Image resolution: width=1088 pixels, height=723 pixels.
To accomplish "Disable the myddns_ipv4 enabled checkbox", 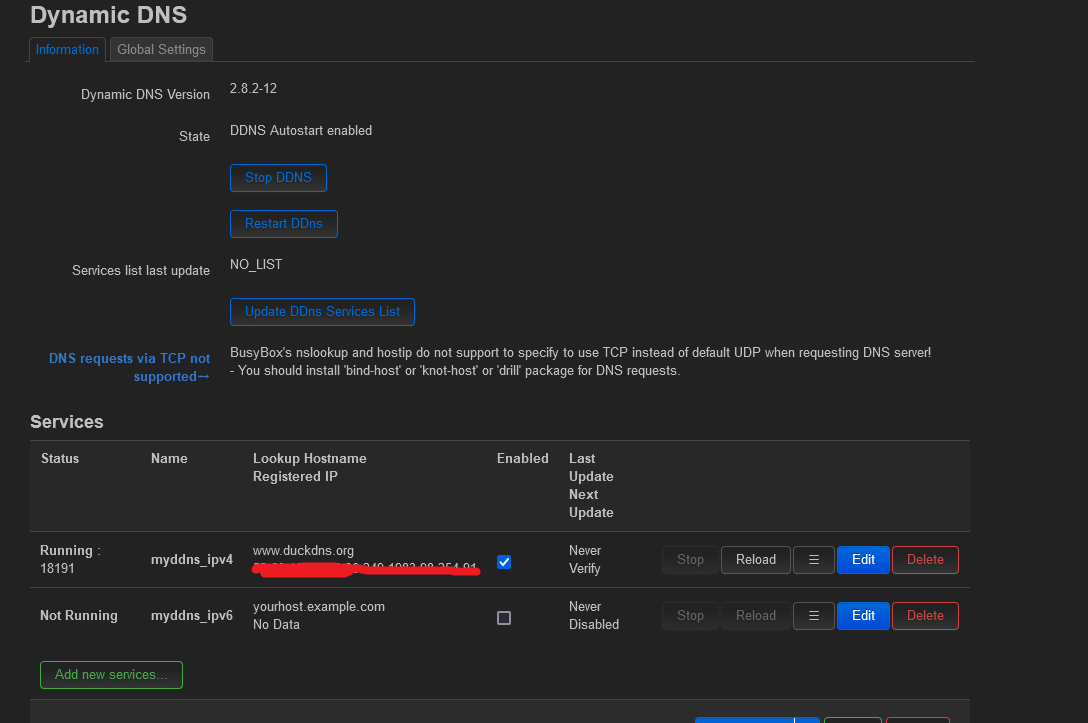I will pos(504,562).
